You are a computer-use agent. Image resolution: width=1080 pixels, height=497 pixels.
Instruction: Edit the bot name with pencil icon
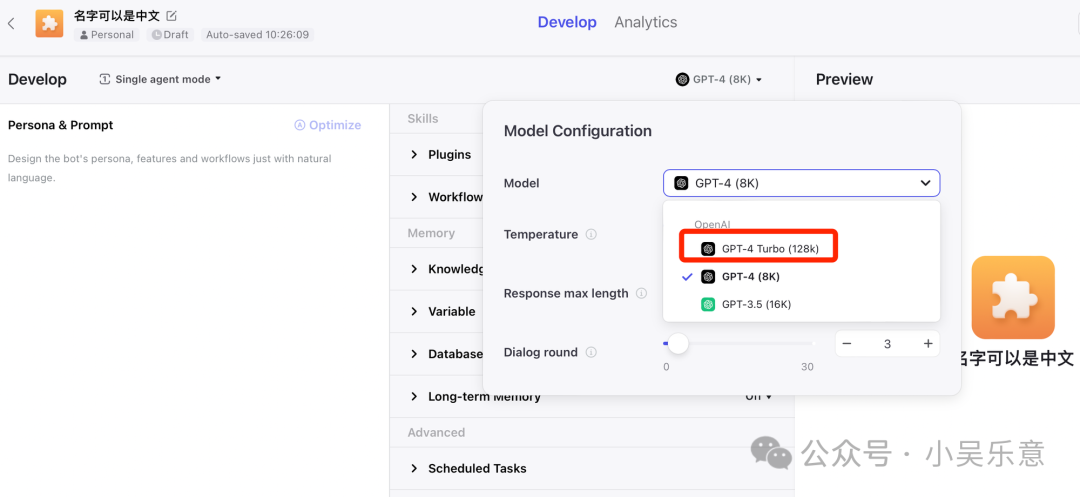172,16
